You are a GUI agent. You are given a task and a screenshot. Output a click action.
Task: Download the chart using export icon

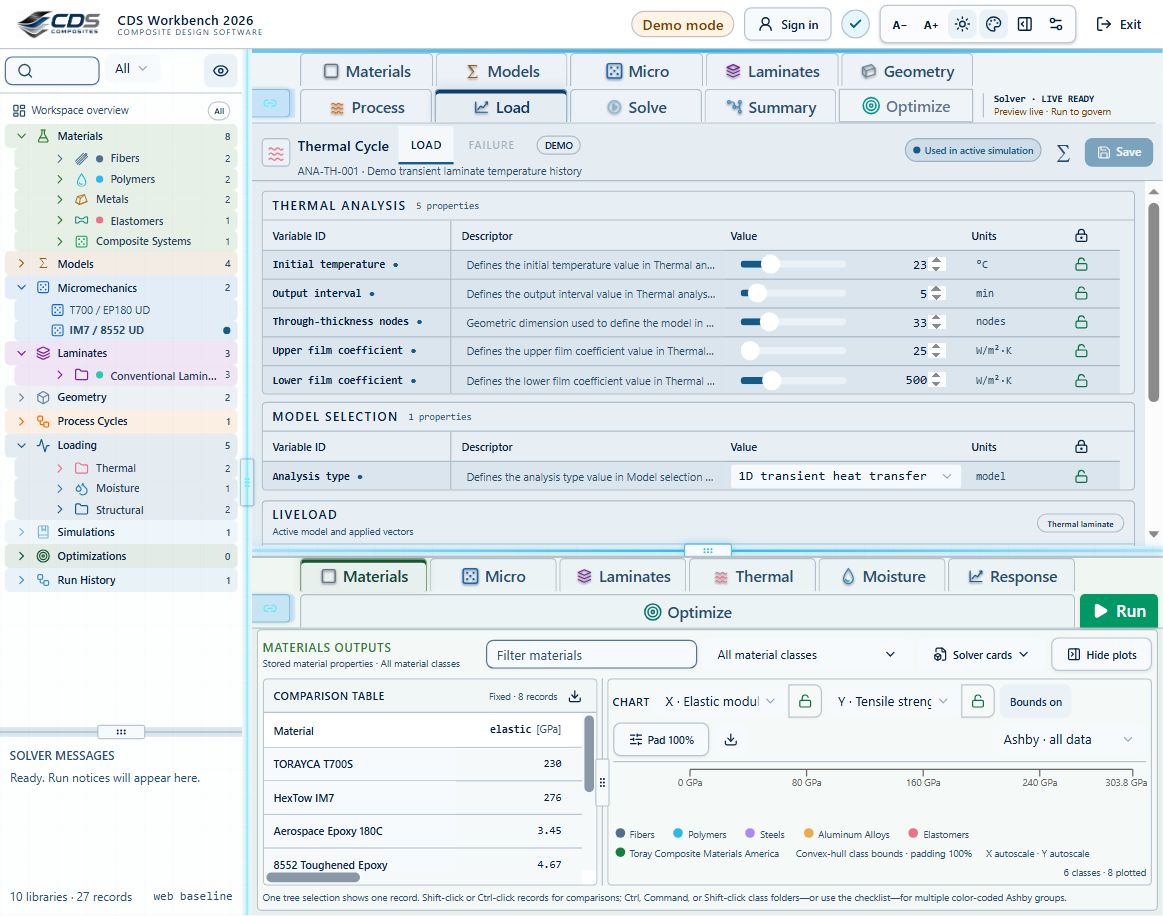(731, 739)
